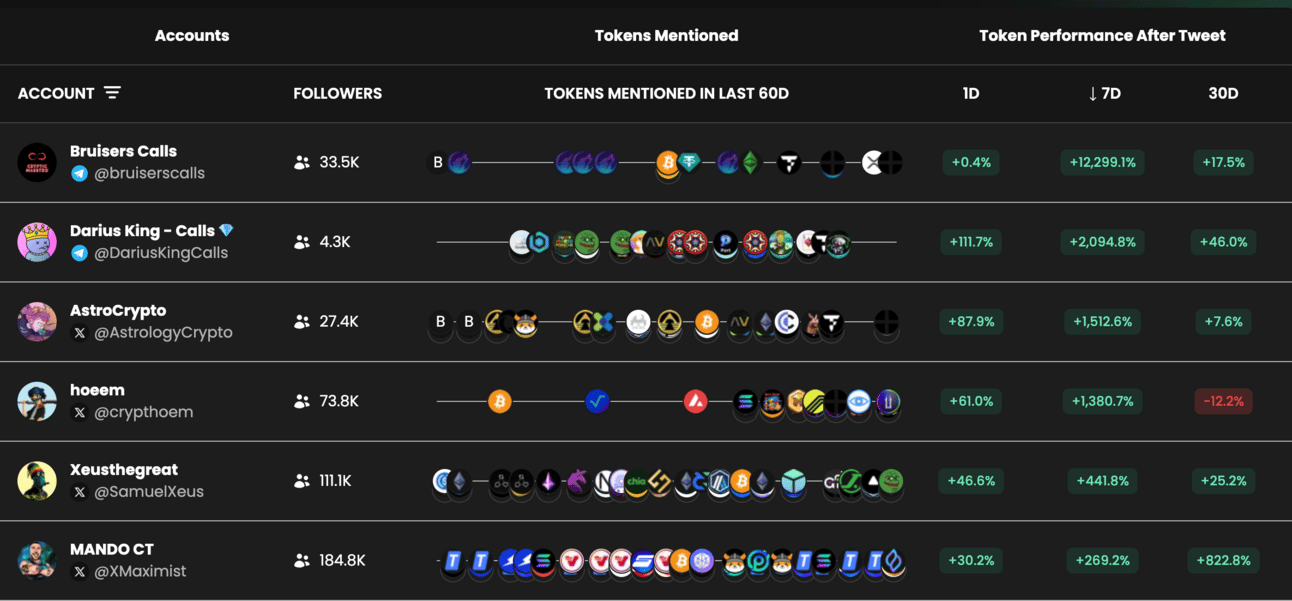Select the Tokens Mentioned header section

click(x=666, y=35)
